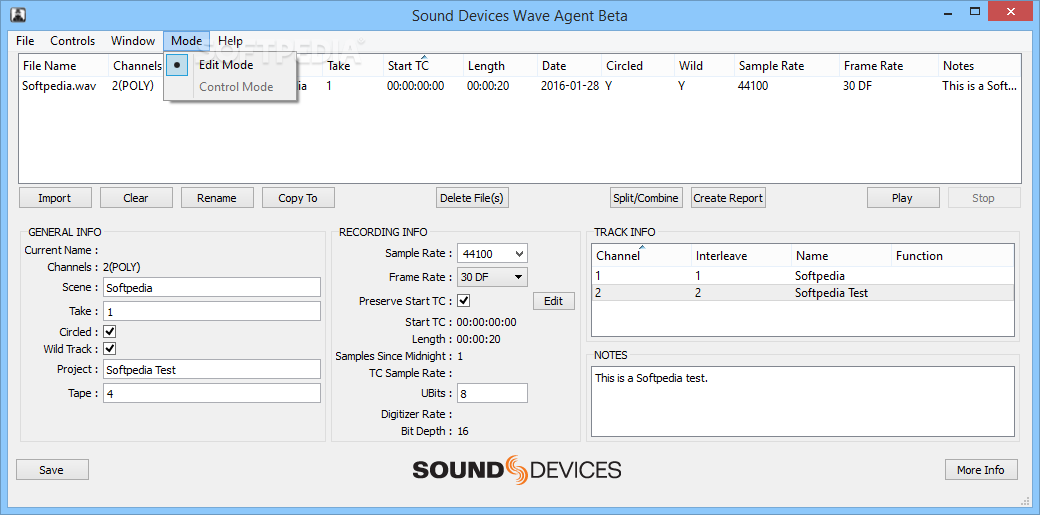Sort by Take column header
This screenshot has height=515, width=1040.
pos(353,66)
